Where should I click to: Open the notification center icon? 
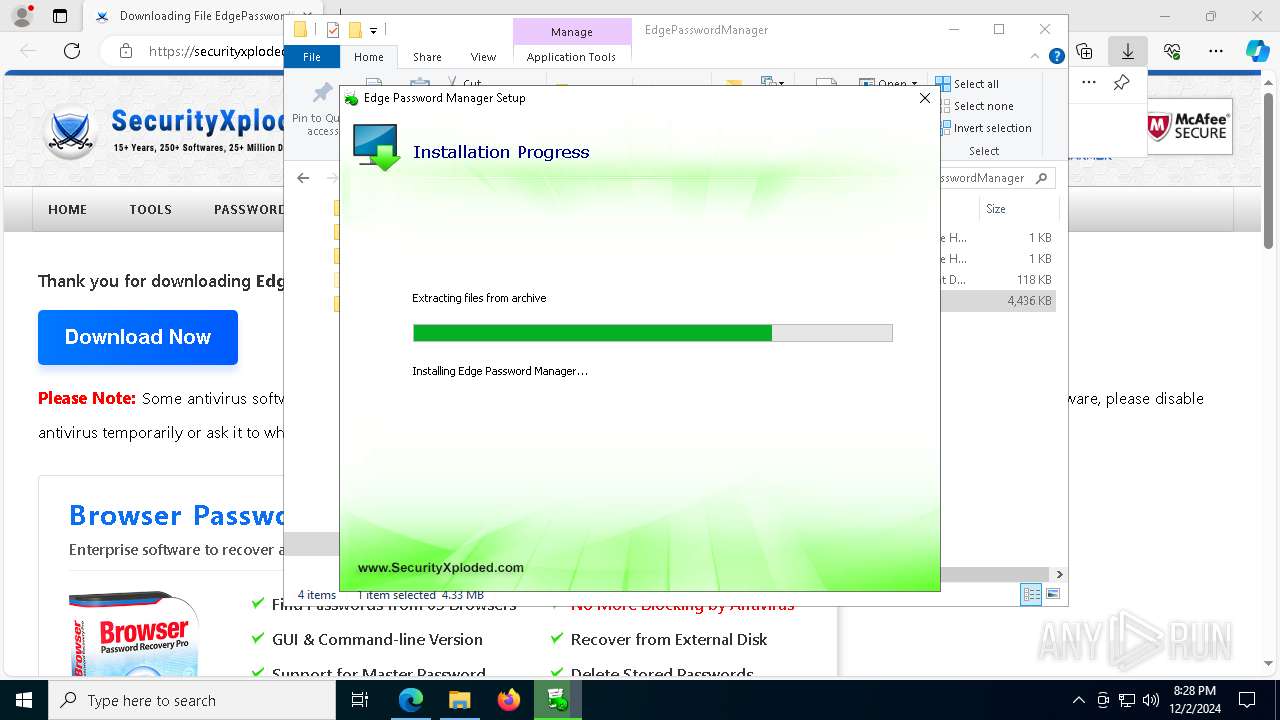click(1247, 700)
